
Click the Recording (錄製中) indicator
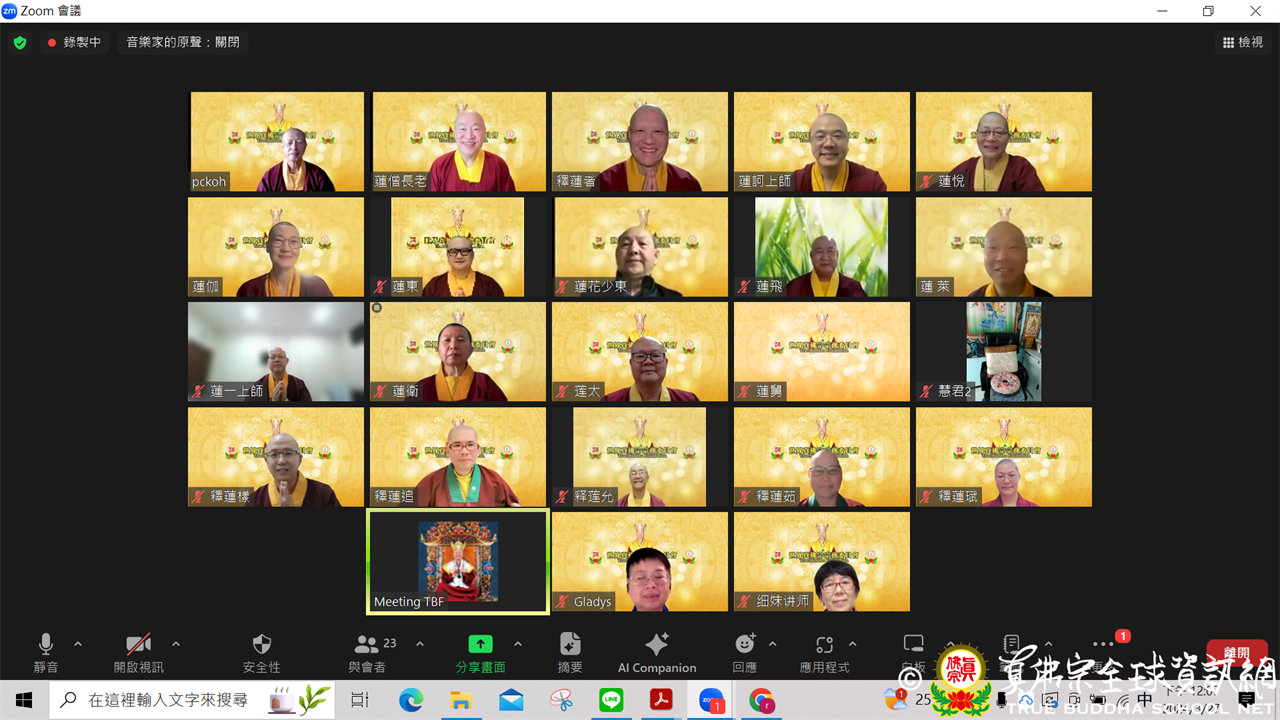pyautogui.click(x=74, y=43)
